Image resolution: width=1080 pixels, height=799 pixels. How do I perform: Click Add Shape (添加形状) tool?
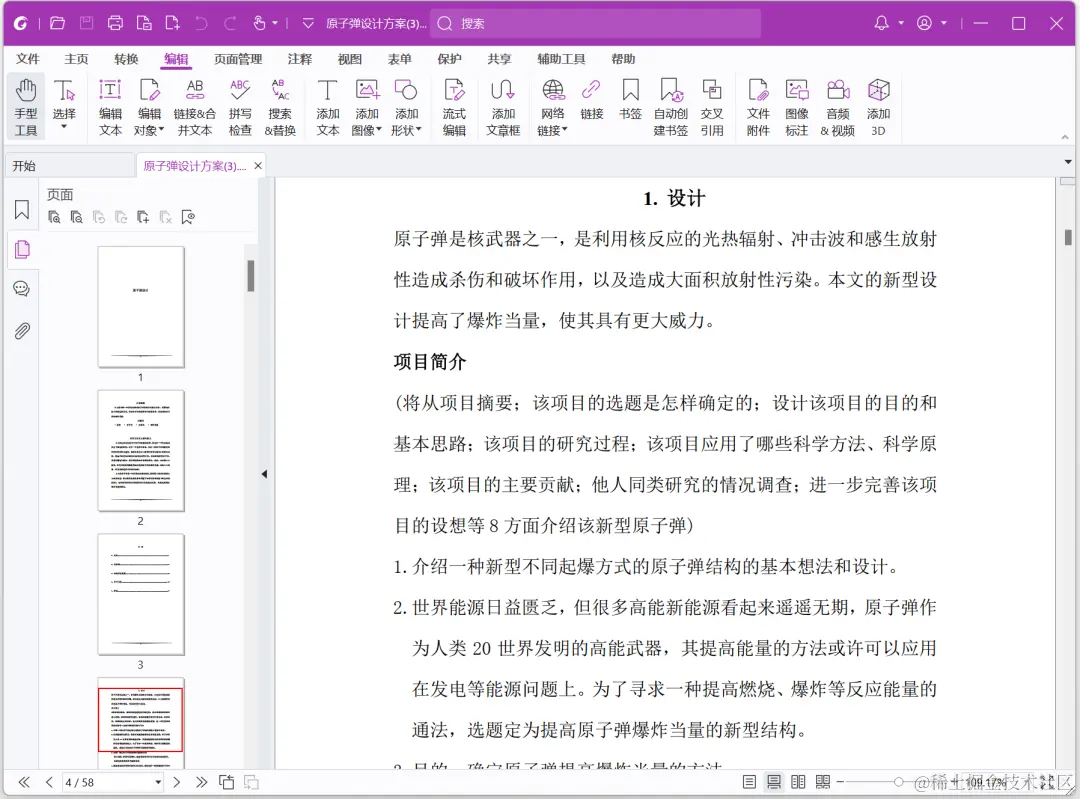pyautogui.click(x=406, y=107)
